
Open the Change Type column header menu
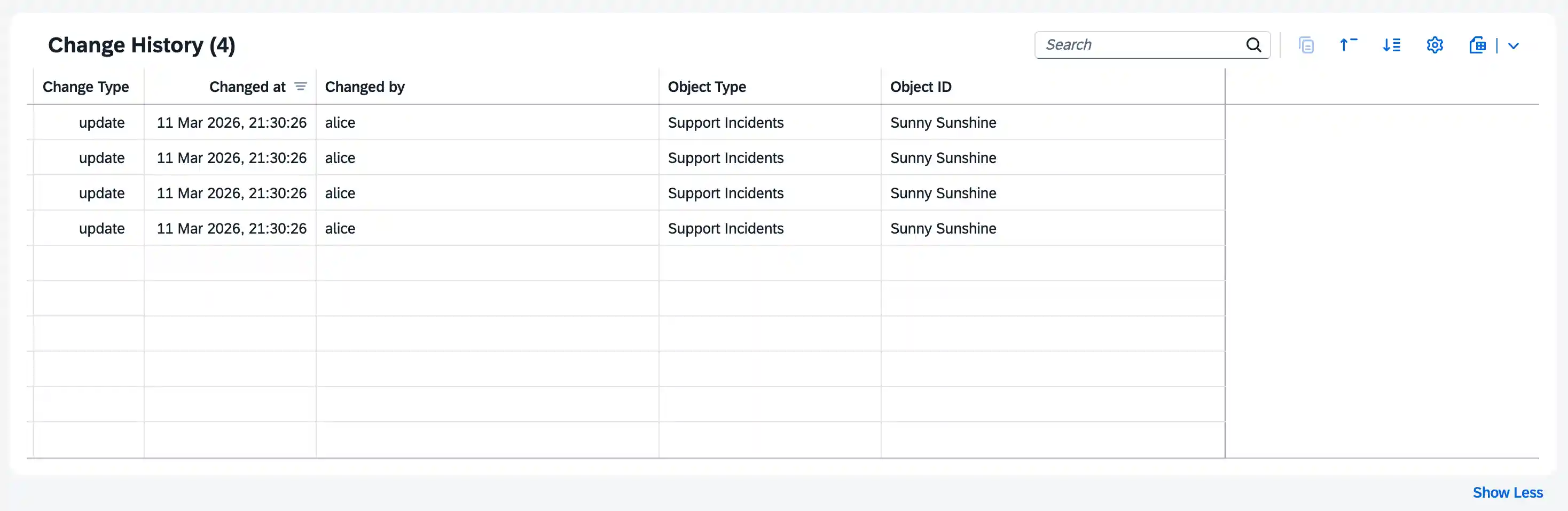[x=86, y=87]
